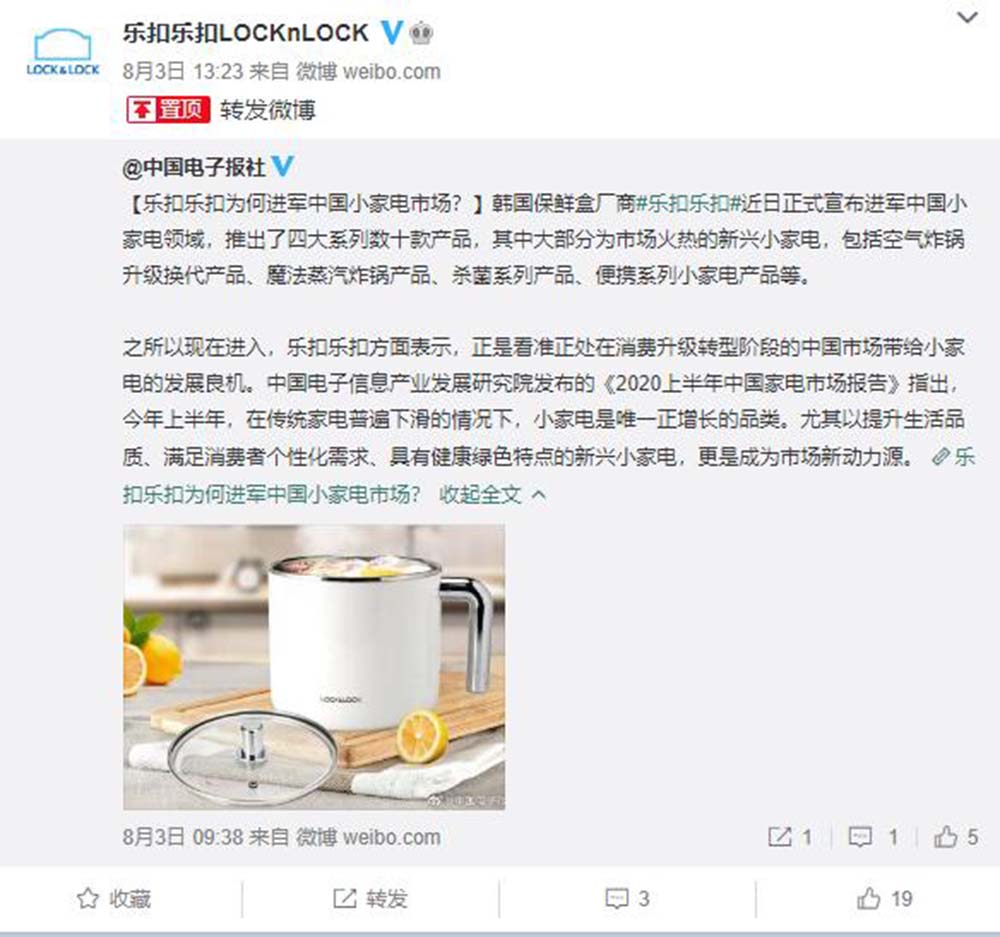Viewport: 1000px width, 937px height.
Task: Open comments on the original post
Action: tap(873, 837)
